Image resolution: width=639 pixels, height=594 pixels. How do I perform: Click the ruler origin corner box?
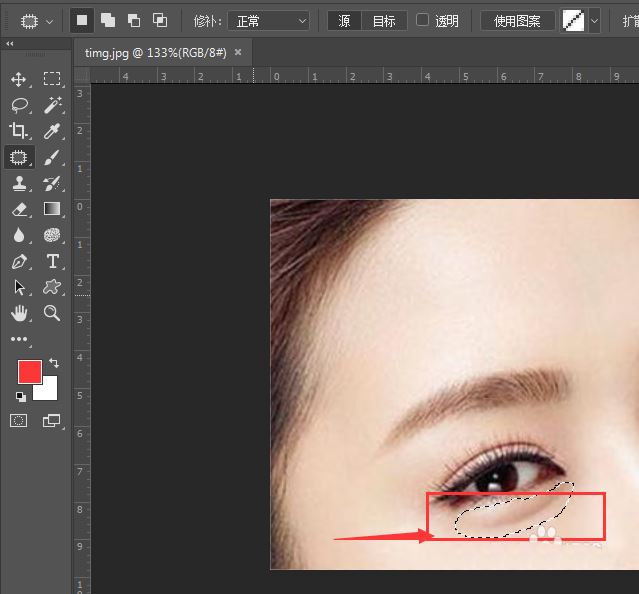[x=82, y=75]
